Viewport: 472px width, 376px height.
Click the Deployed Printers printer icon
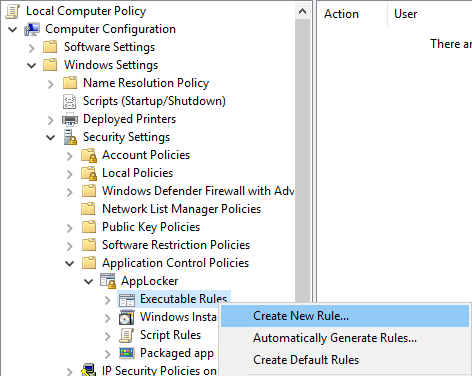tap(70, 119)
